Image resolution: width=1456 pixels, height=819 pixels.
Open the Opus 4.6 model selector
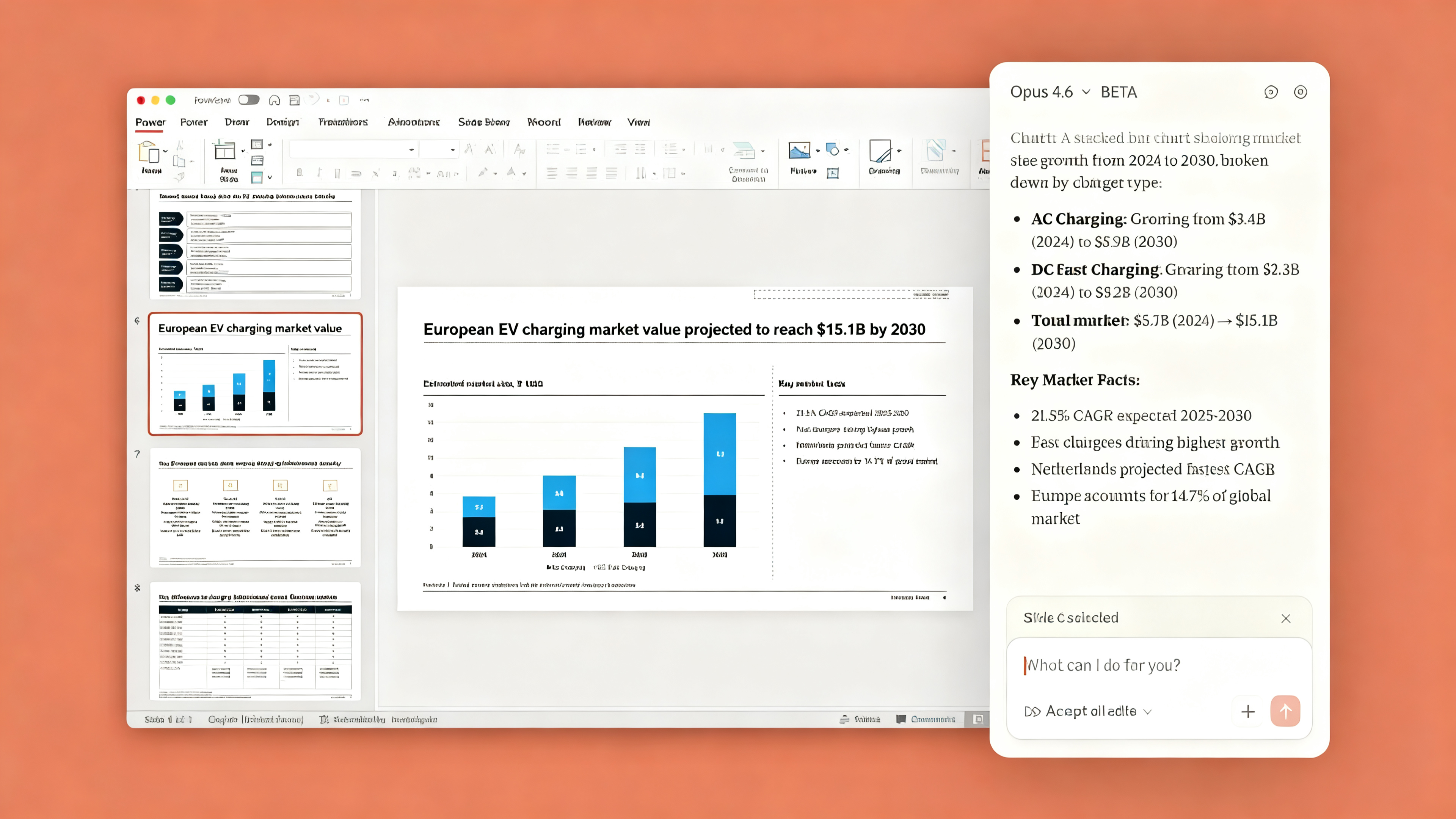tap(1049, 92)
